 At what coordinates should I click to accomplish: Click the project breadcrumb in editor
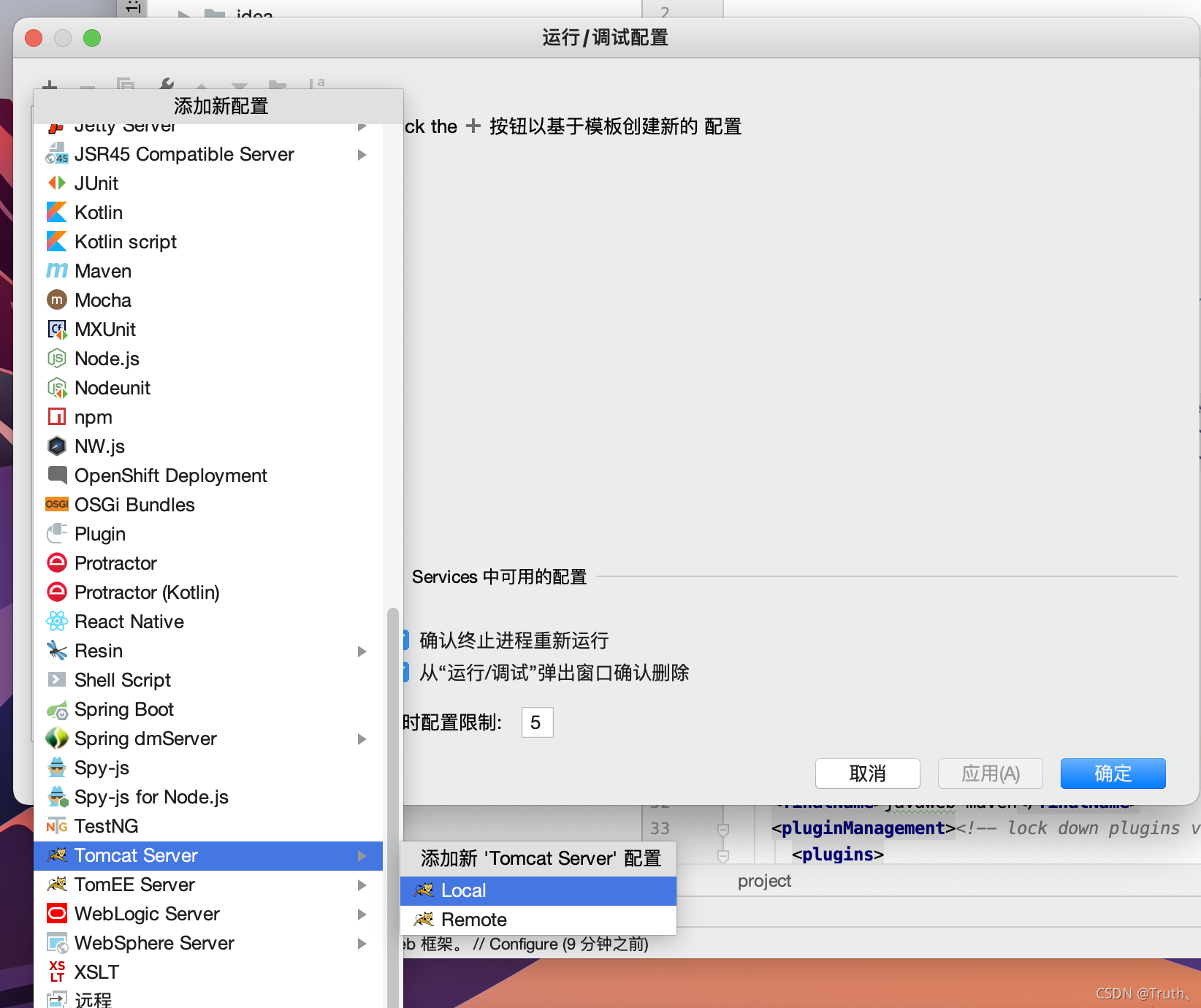click(764, 881)
